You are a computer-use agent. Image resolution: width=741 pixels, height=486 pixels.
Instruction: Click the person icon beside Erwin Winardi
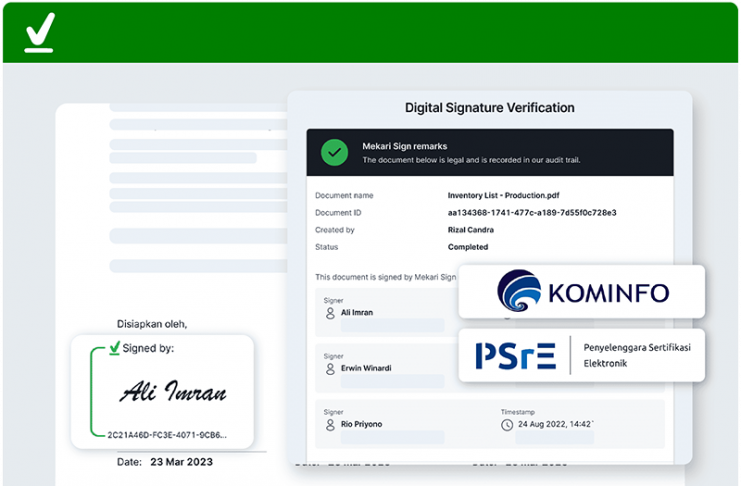point(330,368)
